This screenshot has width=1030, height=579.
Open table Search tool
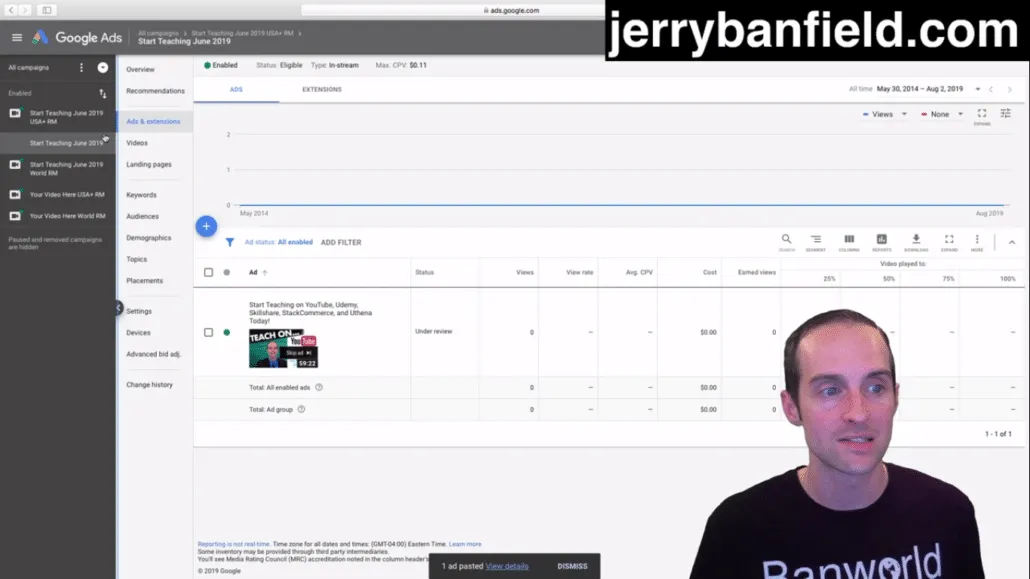tap(786, 242)
